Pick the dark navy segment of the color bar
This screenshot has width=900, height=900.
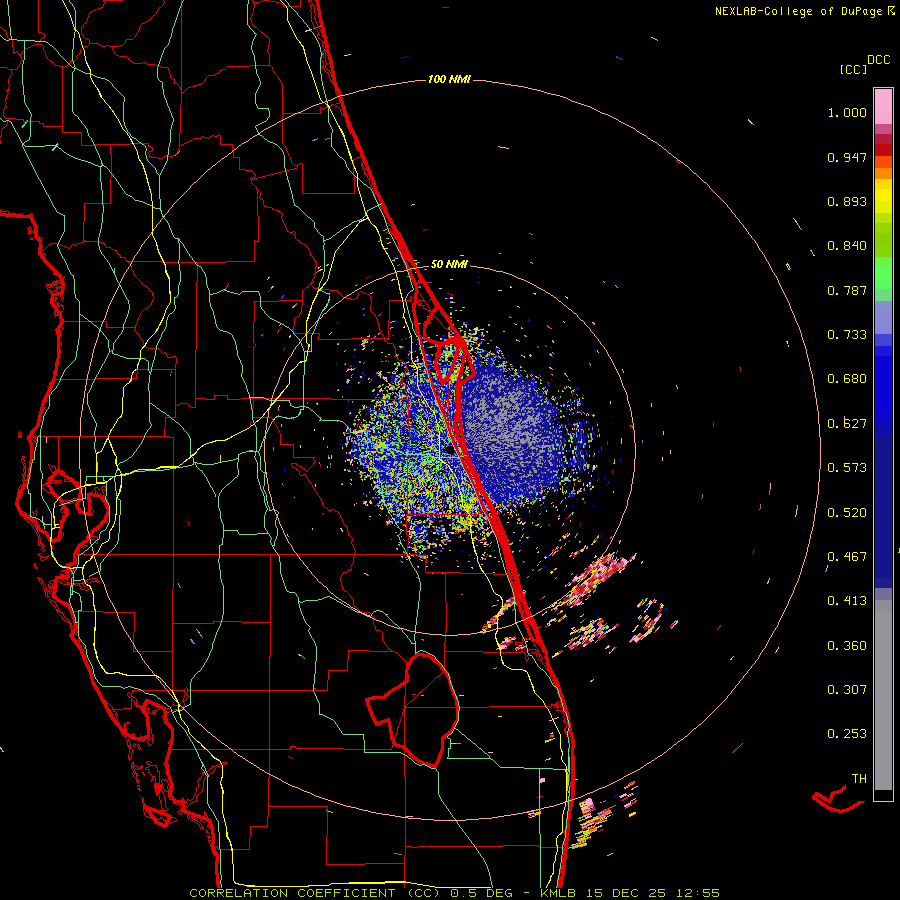point(883,511)
